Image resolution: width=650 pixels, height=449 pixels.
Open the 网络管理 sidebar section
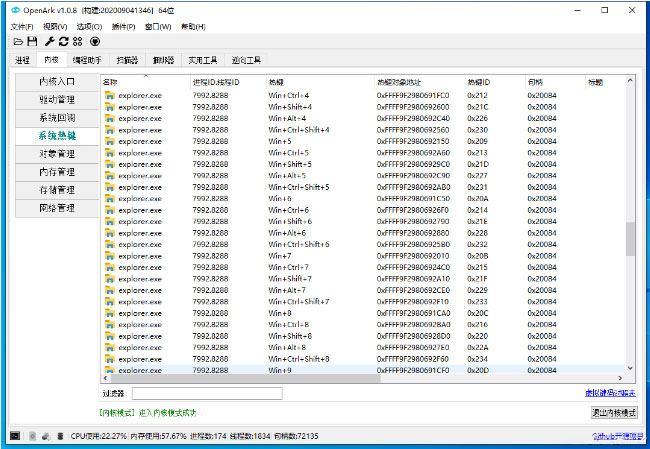(x=57, y=208)
